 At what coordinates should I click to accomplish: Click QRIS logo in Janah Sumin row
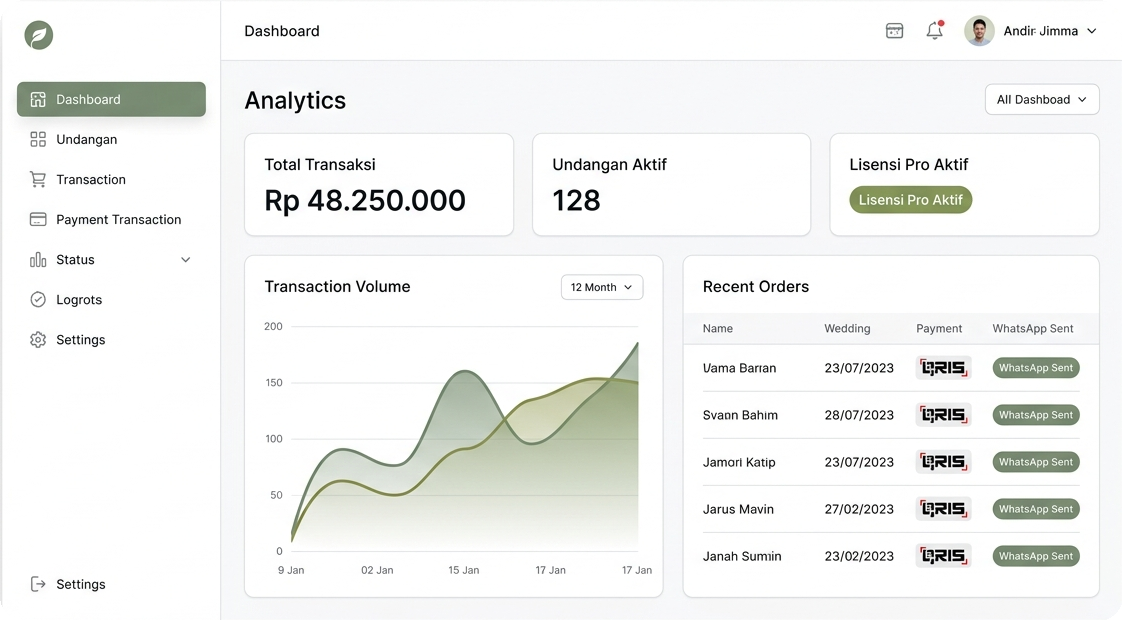coord(943,556)
